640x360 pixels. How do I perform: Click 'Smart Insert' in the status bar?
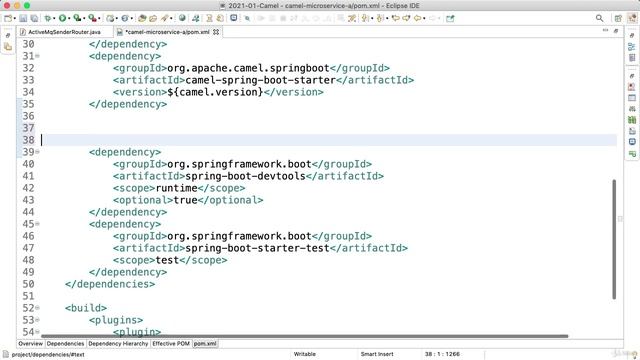point(377,354)
